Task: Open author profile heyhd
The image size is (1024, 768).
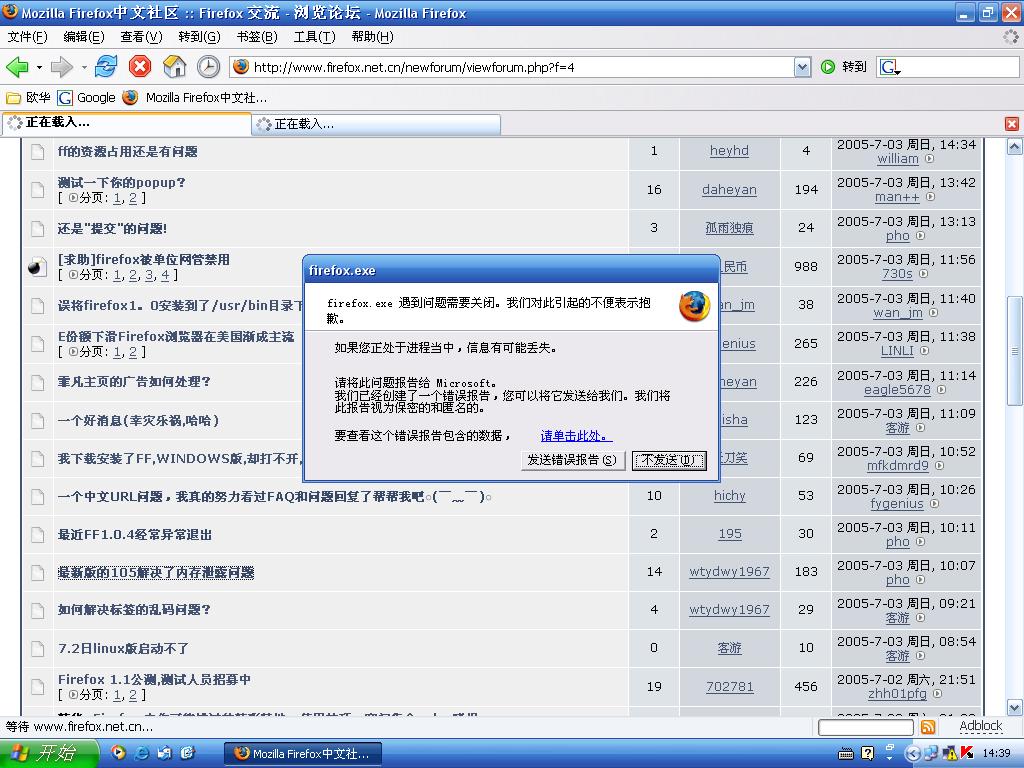Action: [x=729, y=151]
